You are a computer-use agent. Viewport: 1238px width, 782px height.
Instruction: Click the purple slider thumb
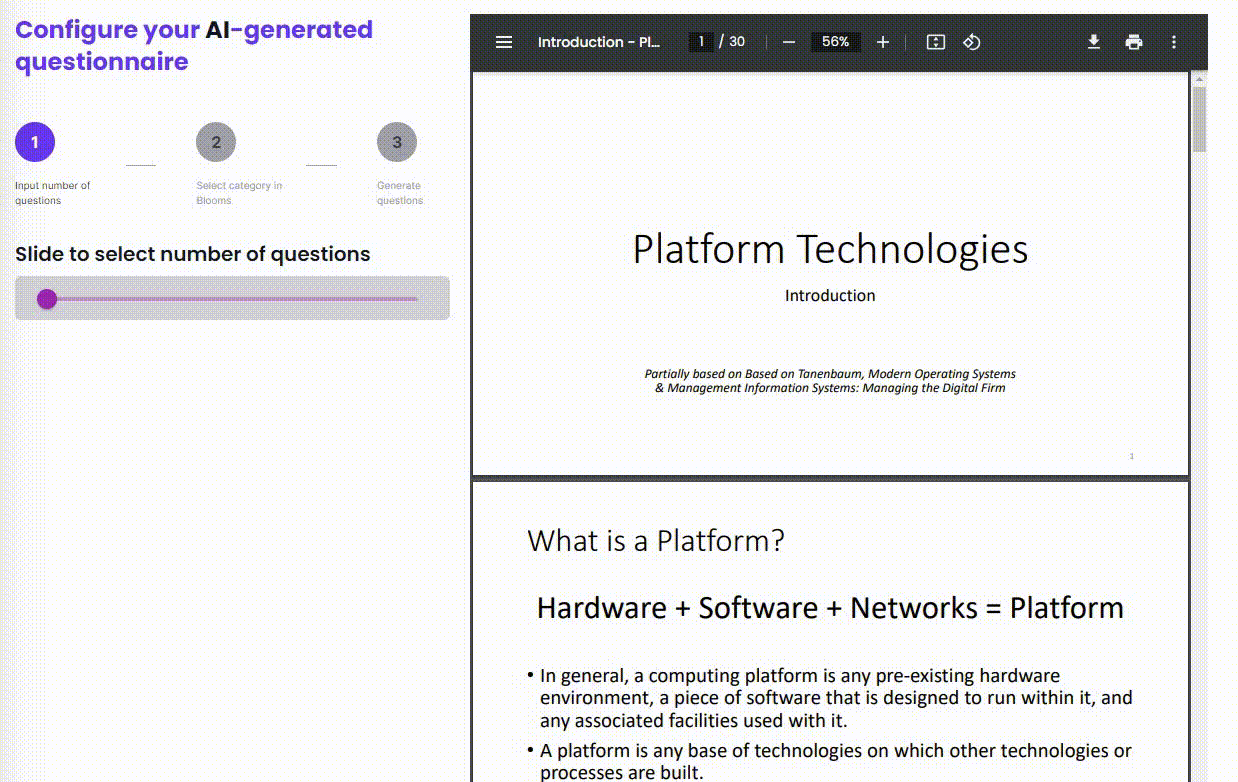[47, 299]
